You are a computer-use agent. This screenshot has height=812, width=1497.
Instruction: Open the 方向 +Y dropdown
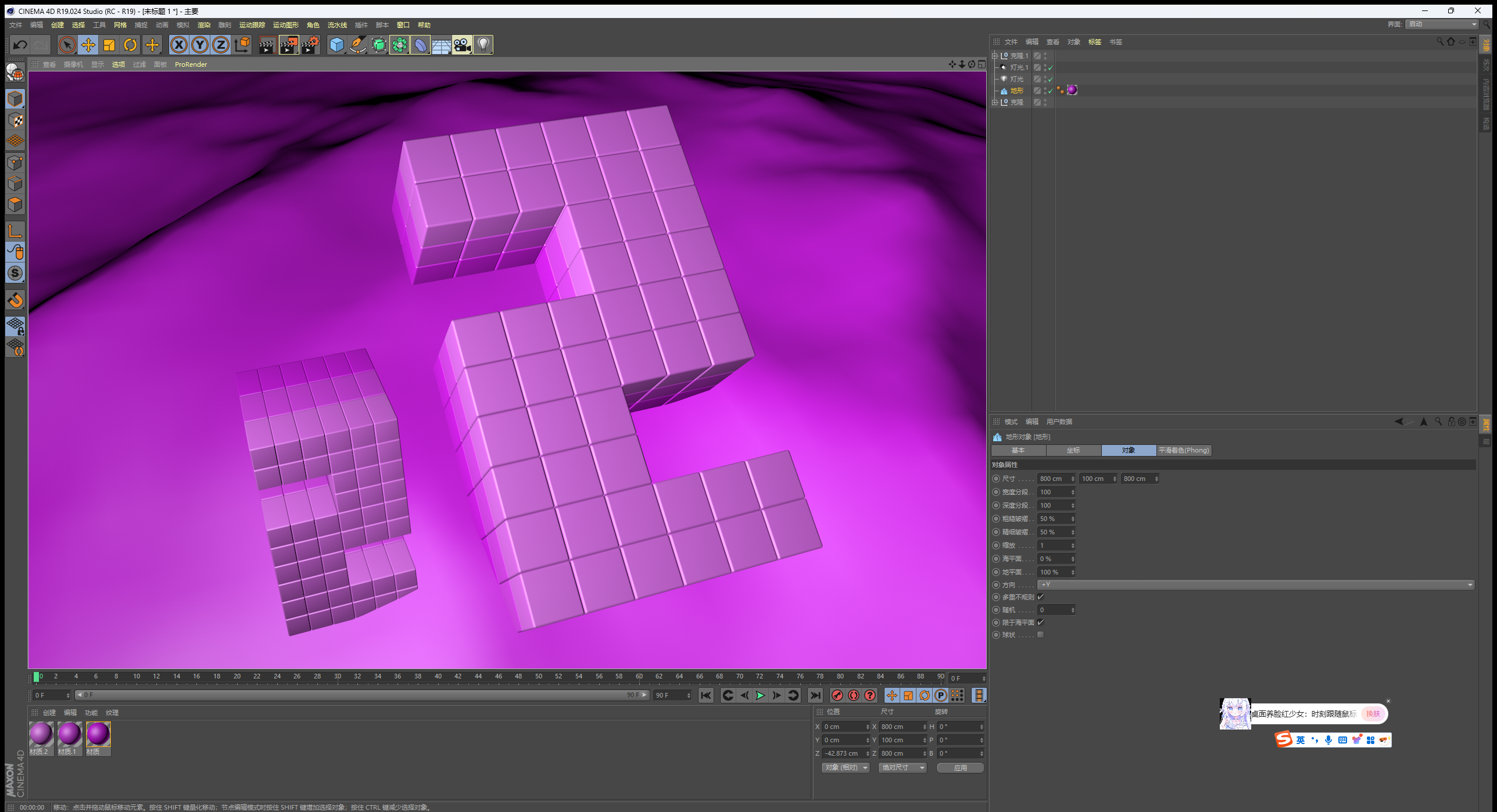tap(1256, 584)
